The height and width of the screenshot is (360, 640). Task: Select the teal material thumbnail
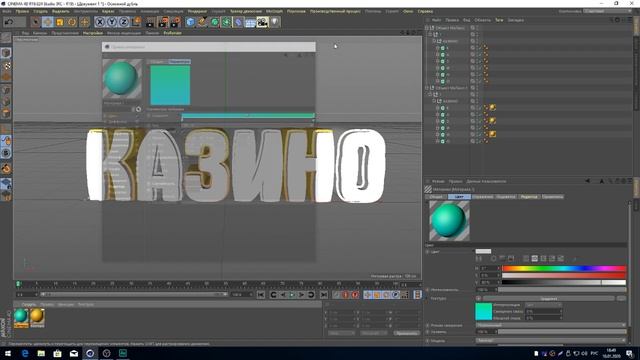21,317
